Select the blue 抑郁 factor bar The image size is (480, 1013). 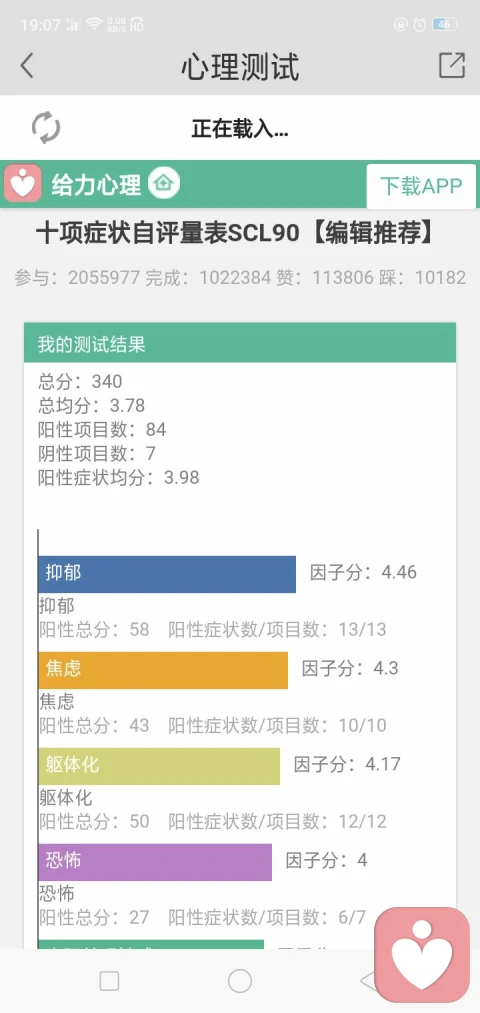(167, 574)
